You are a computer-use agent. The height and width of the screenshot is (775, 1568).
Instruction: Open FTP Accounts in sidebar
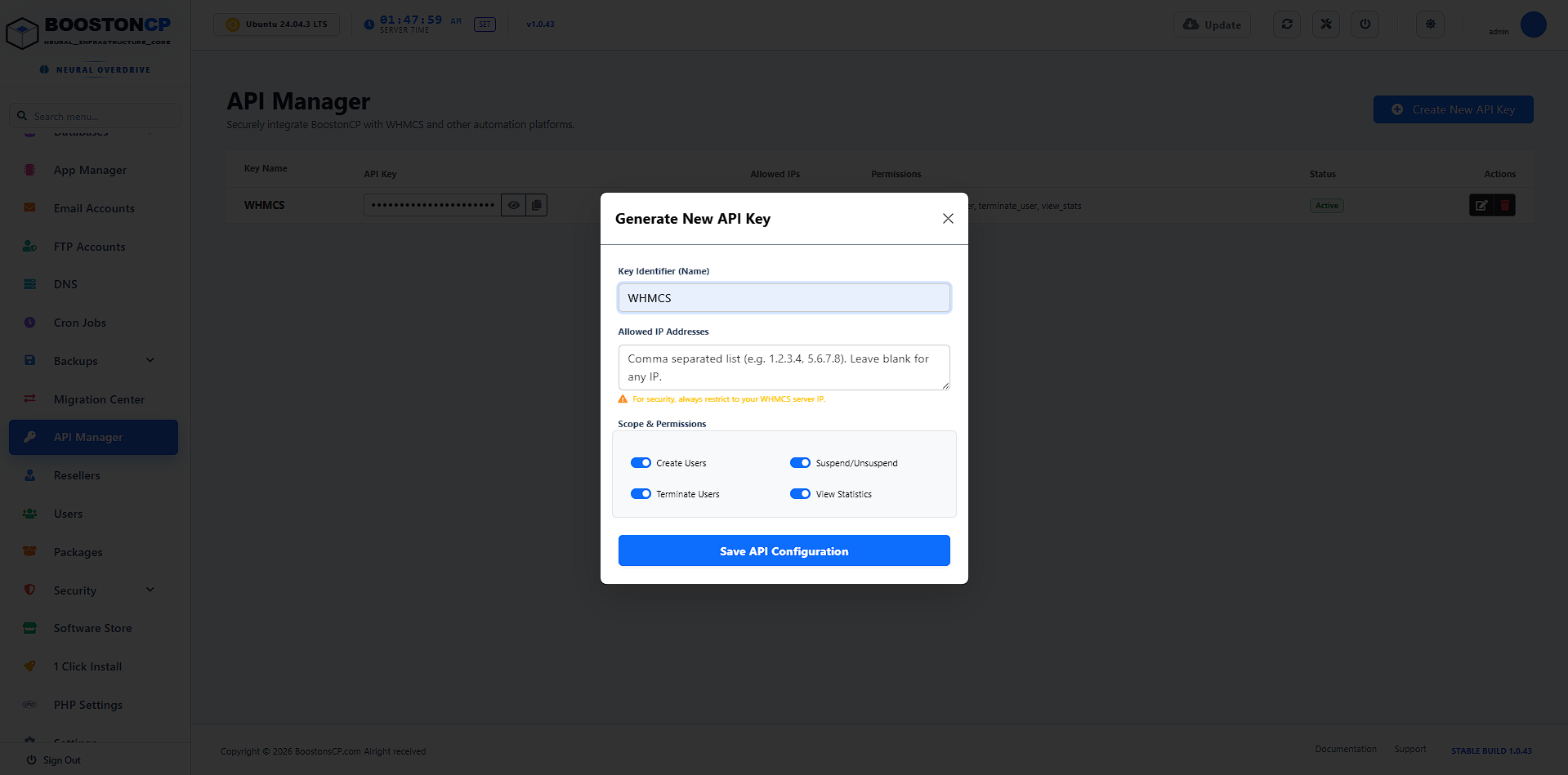(89, 247)
